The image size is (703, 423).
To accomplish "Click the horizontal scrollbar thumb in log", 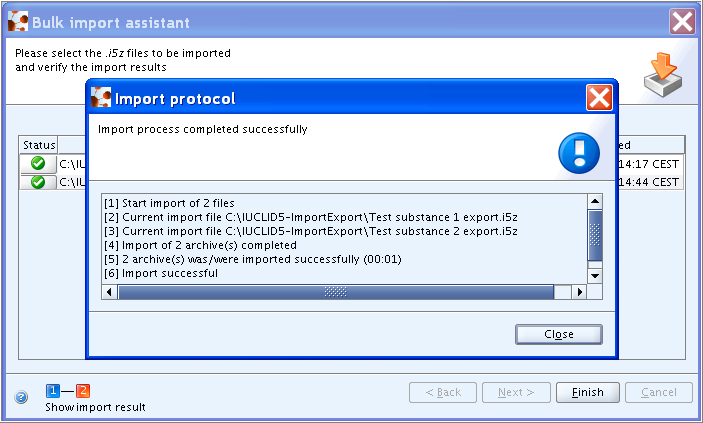I will tap(336, 292).
